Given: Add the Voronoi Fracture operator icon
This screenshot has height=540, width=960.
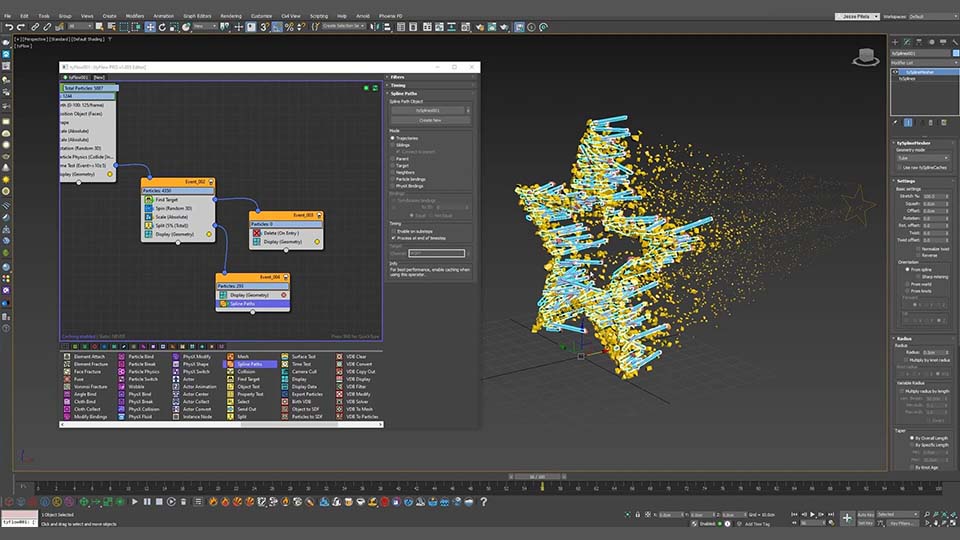Looking at the screenshot, I should pyautogui.click(x=67, y=386).
